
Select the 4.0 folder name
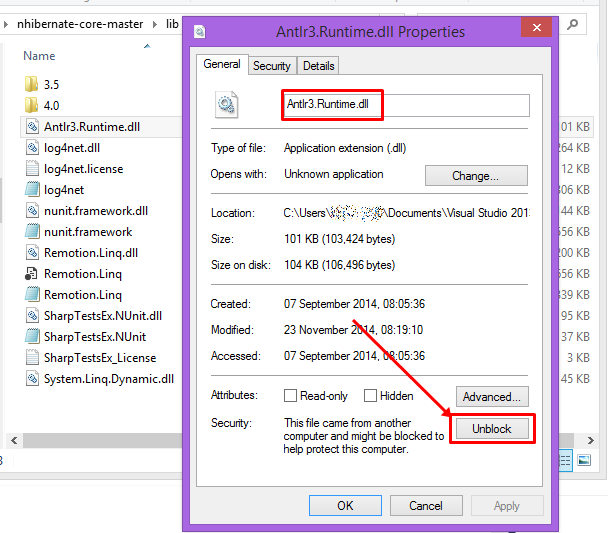coord(52,105)
